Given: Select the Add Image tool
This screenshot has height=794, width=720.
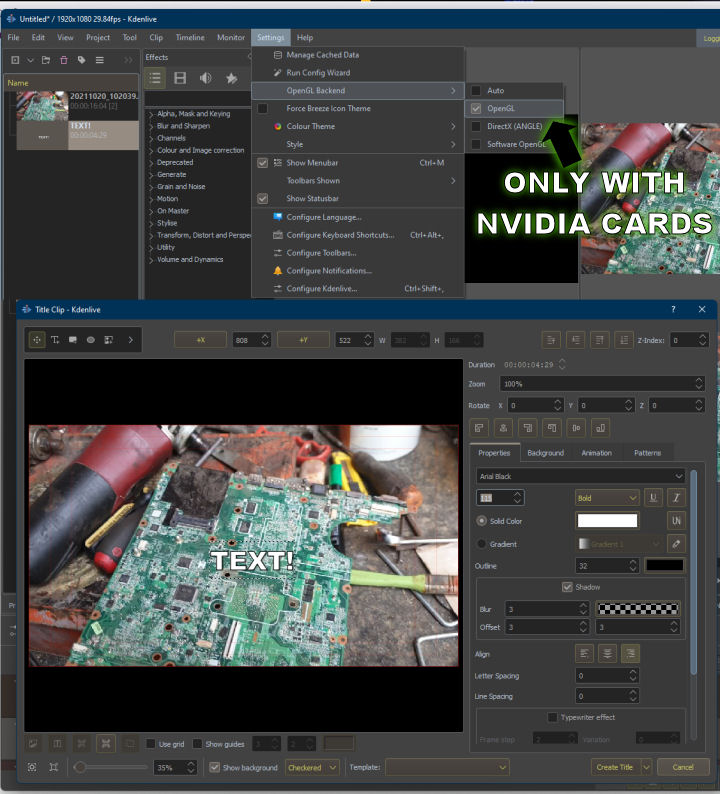Looking at the screenshot, I should coord(109,340).
